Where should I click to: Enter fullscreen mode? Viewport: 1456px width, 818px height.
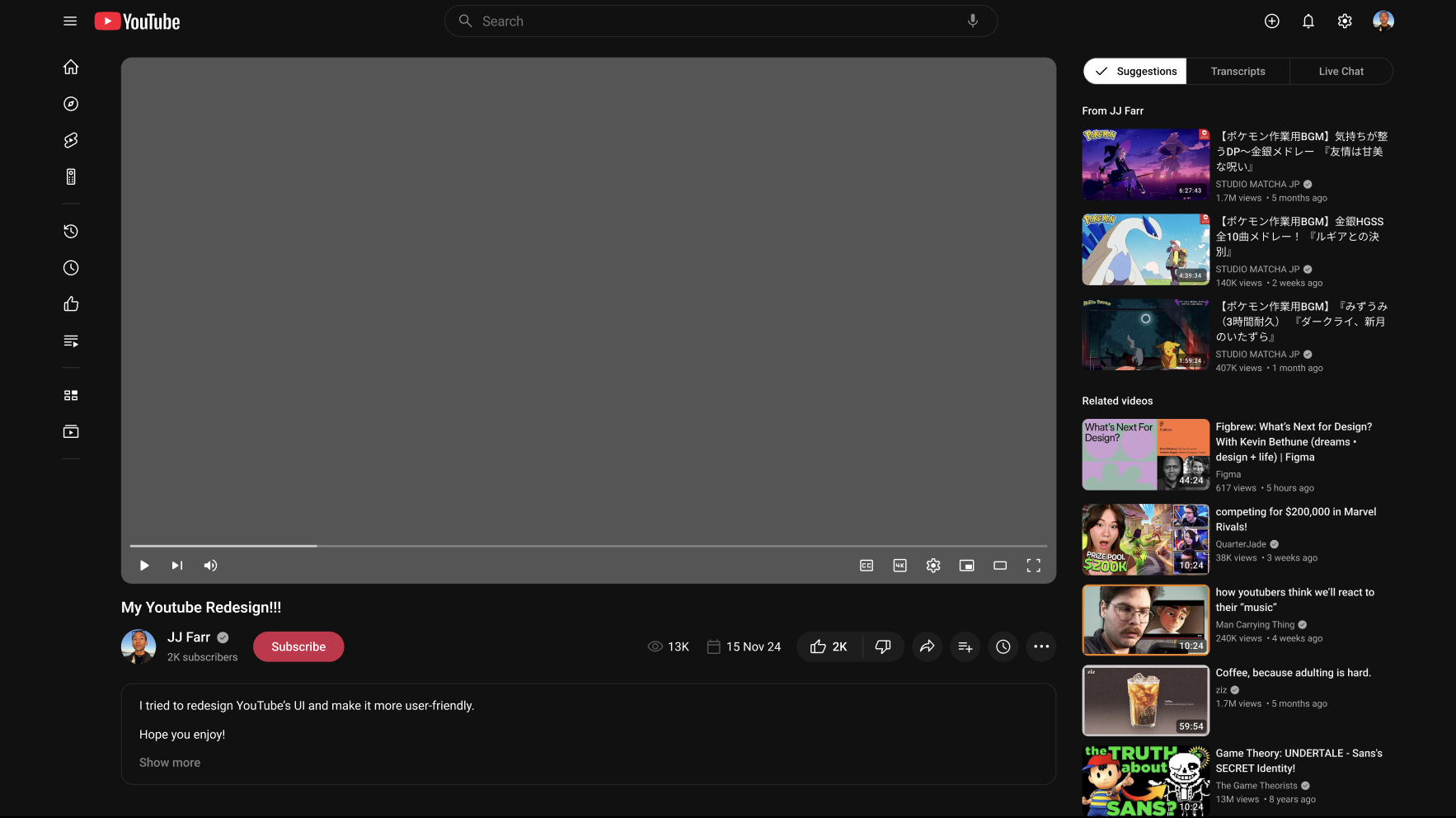1033,565
